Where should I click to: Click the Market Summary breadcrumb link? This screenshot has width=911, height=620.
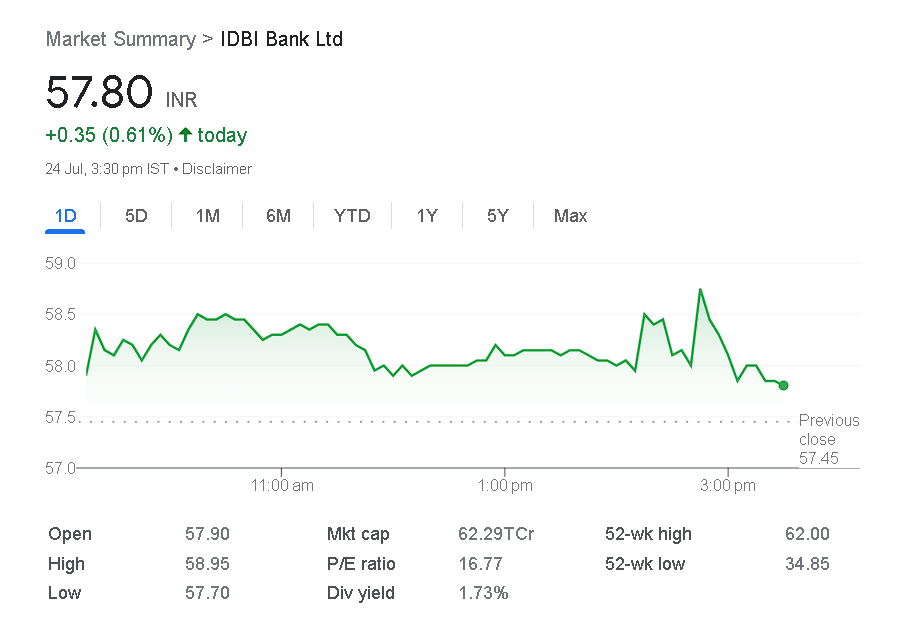point(120,39)
